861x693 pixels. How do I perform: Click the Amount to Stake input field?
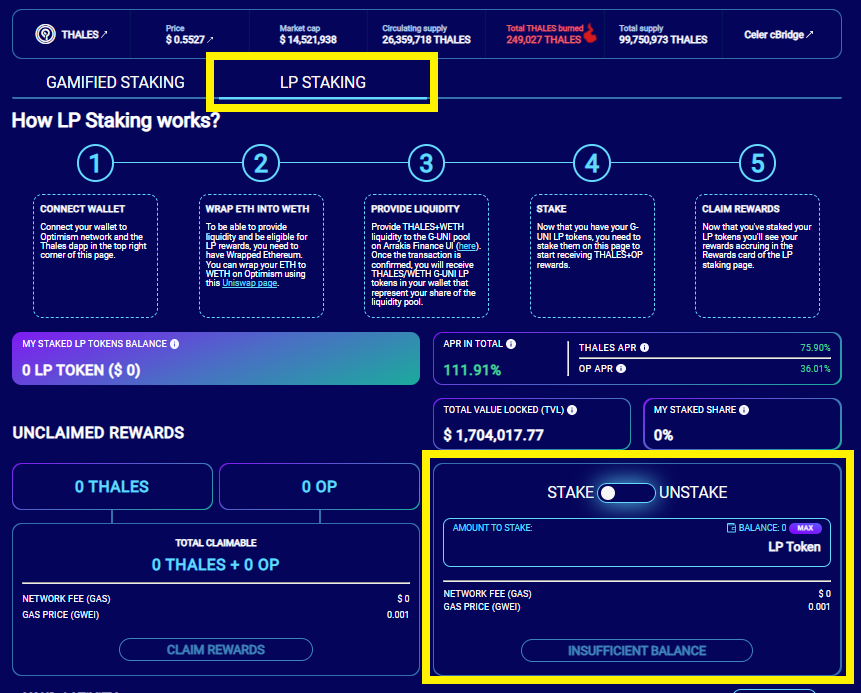pos(636,543)
